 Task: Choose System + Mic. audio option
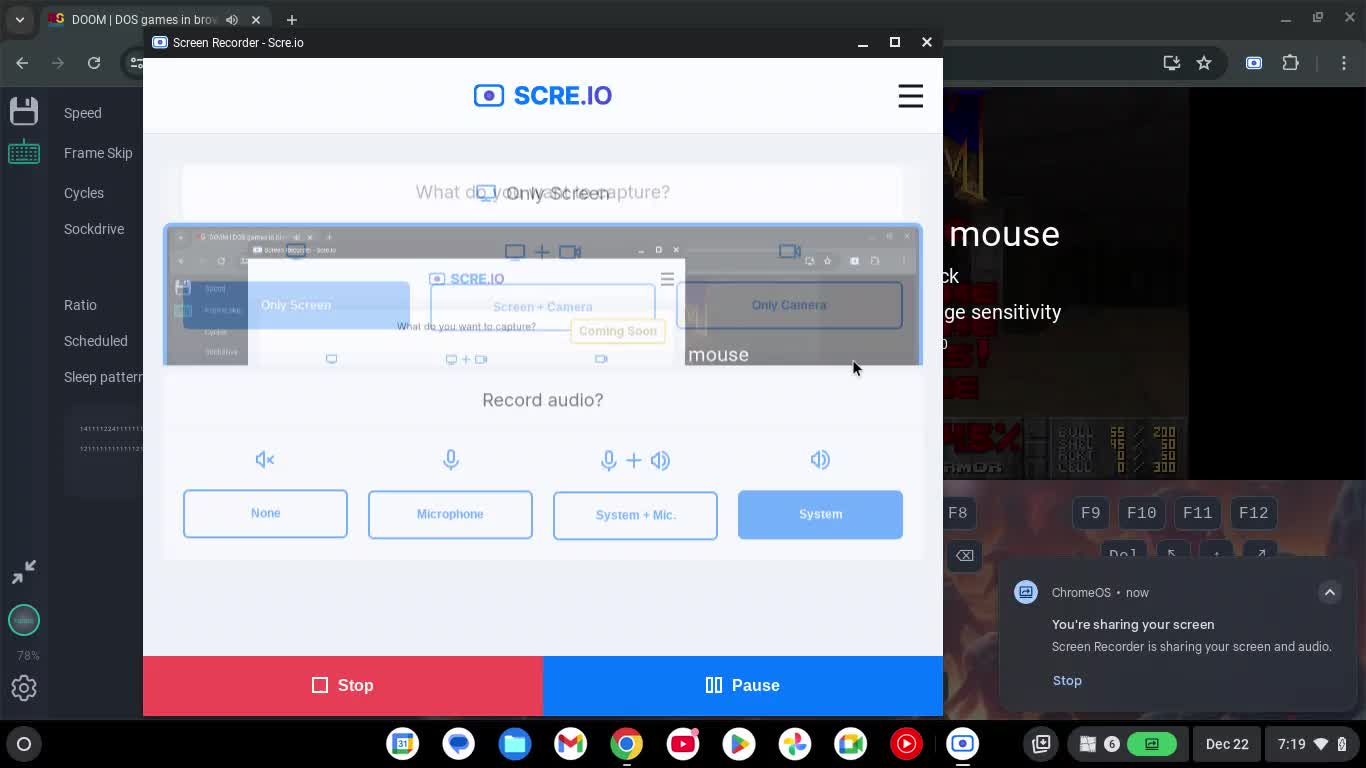click(x=635, y=516)
